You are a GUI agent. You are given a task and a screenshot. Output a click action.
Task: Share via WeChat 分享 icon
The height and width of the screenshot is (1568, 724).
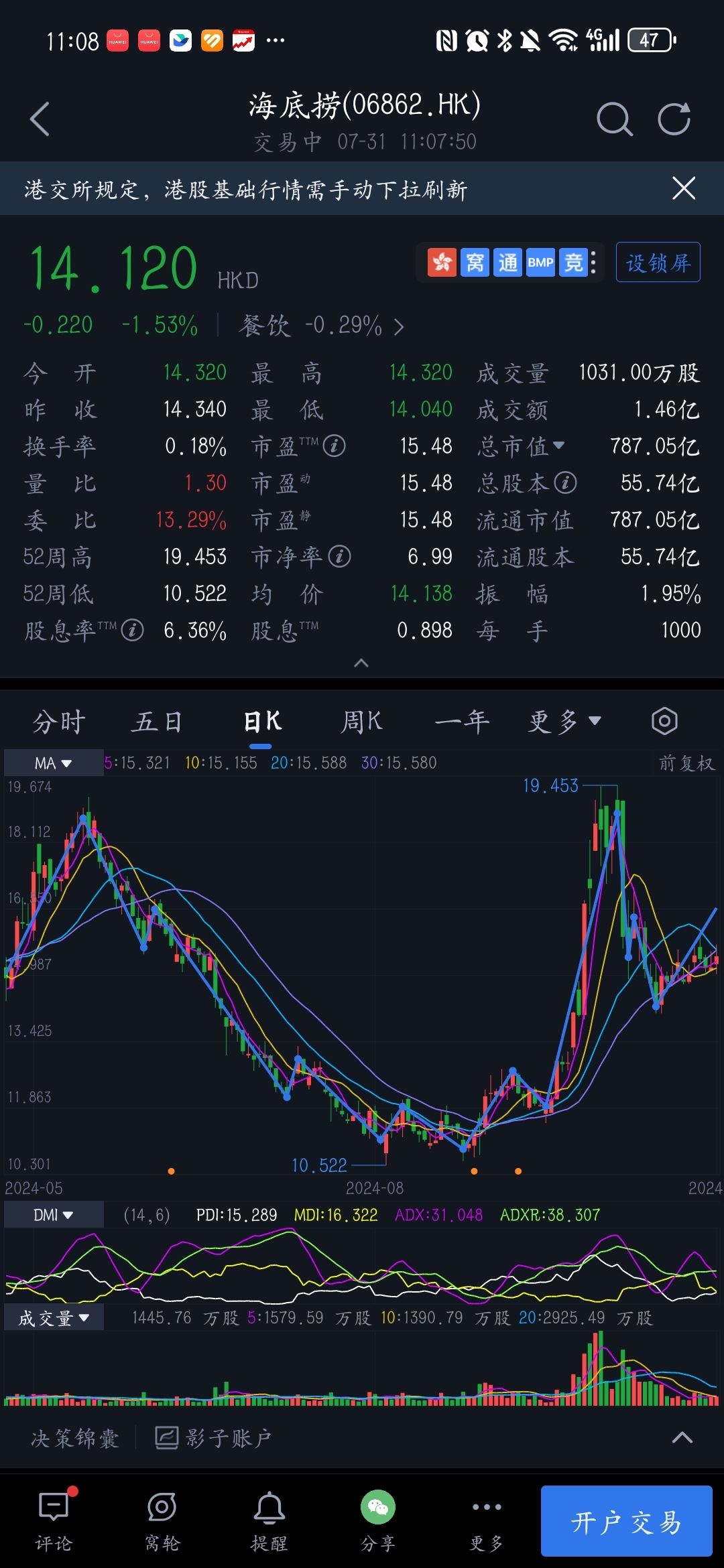(x=378, y=1521)
